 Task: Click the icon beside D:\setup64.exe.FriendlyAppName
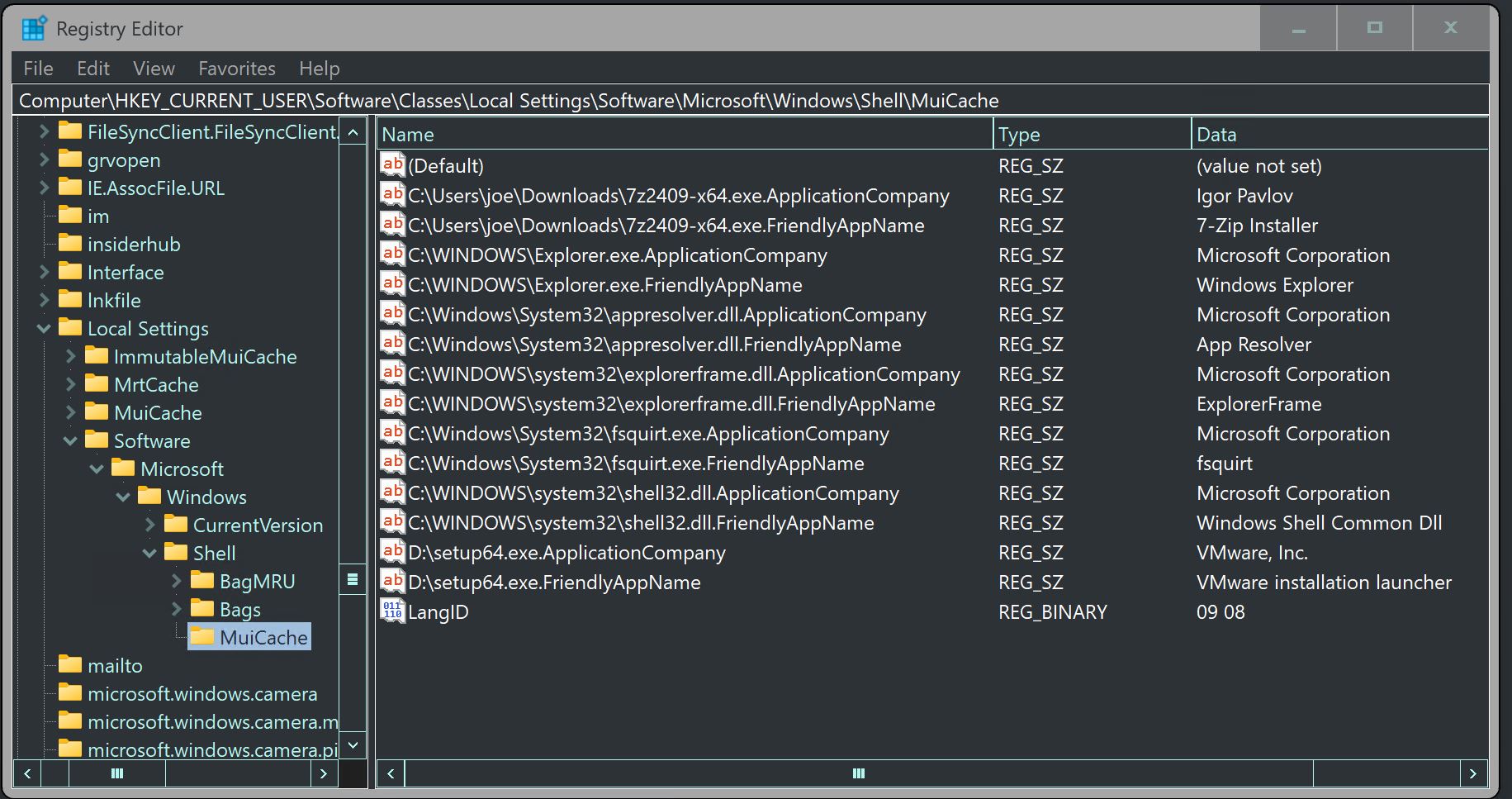click(392, 581)
